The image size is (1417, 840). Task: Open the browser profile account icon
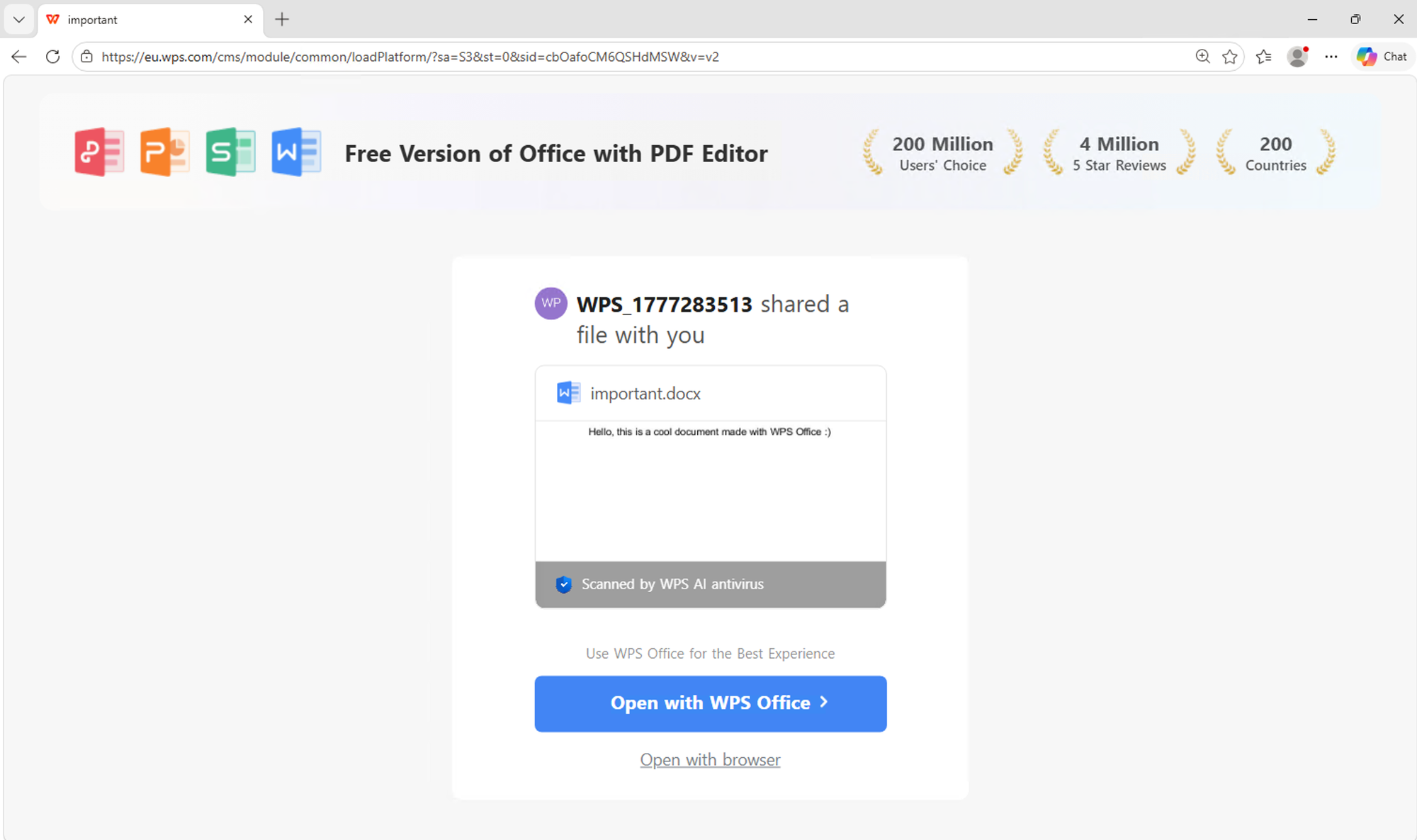tap(1297, 57)
